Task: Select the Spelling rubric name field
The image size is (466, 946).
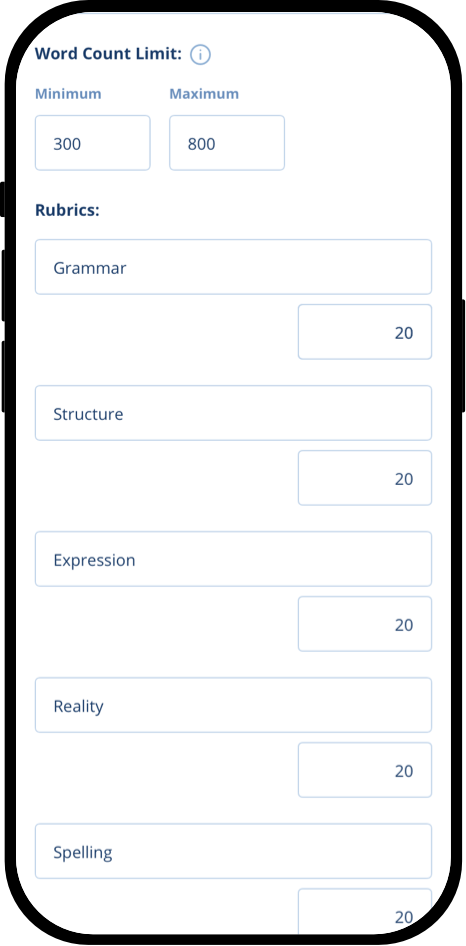Action: (234, 851)
